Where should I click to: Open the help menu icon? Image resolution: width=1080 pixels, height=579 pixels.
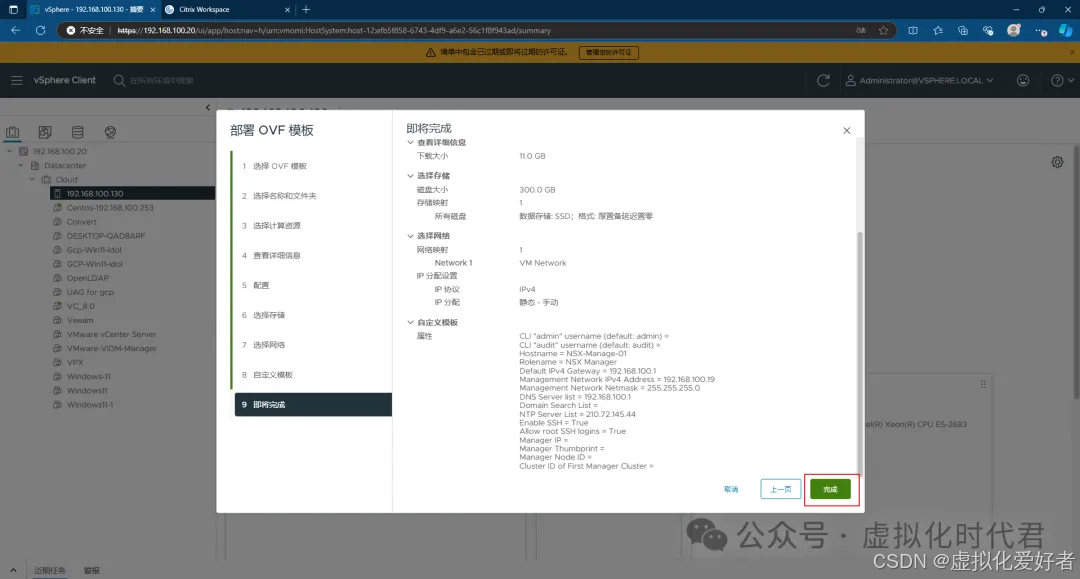click(x=1061, y=81)
